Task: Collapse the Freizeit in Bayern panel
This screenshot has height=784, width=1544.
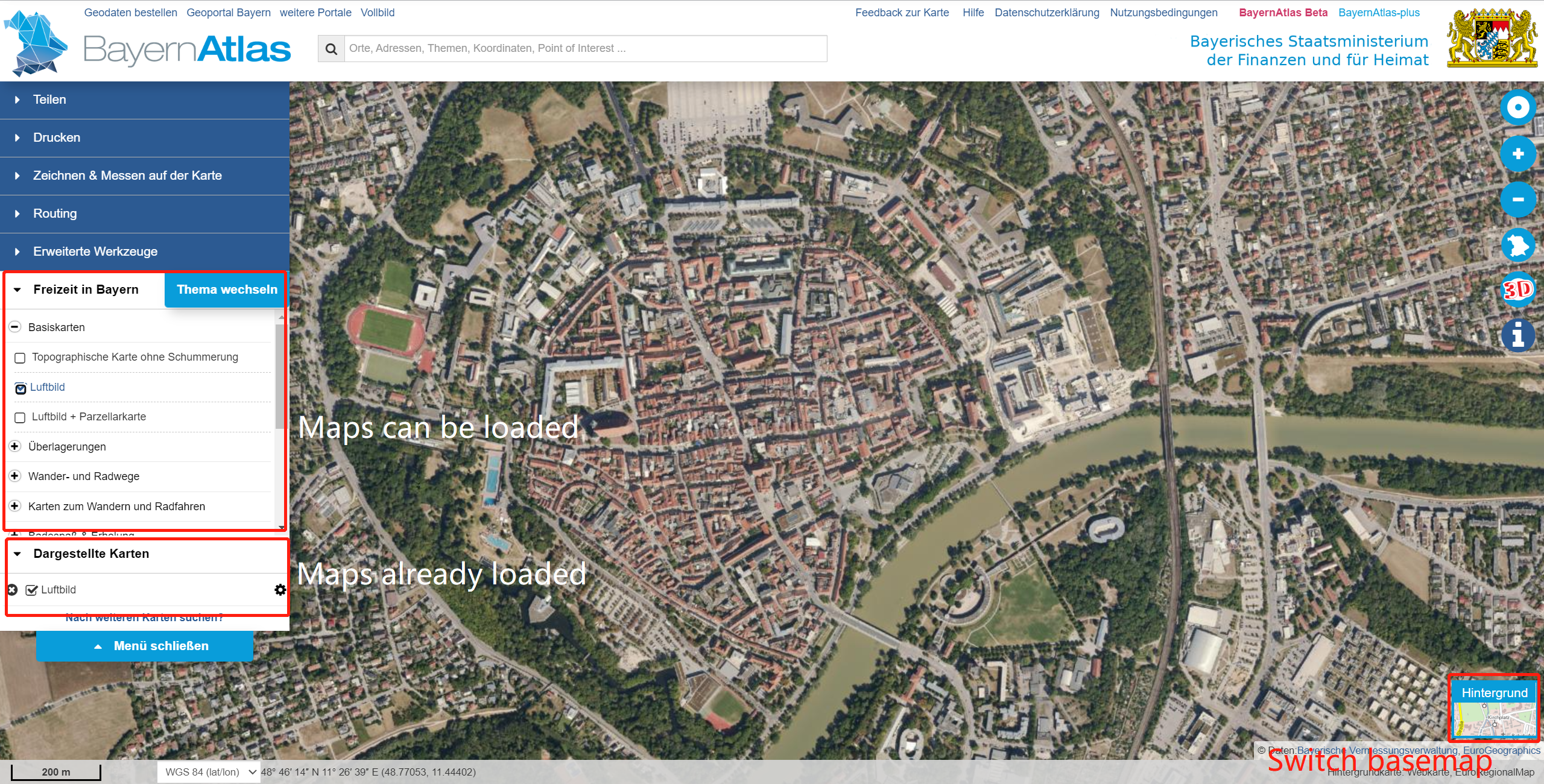Action: click(x=17, y=290)
